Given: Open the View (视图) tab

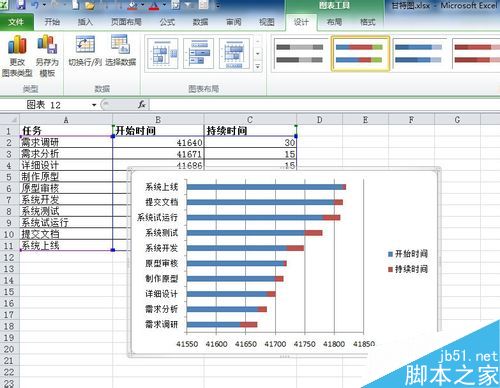Looking at the screenshot, I should [267, 22].
